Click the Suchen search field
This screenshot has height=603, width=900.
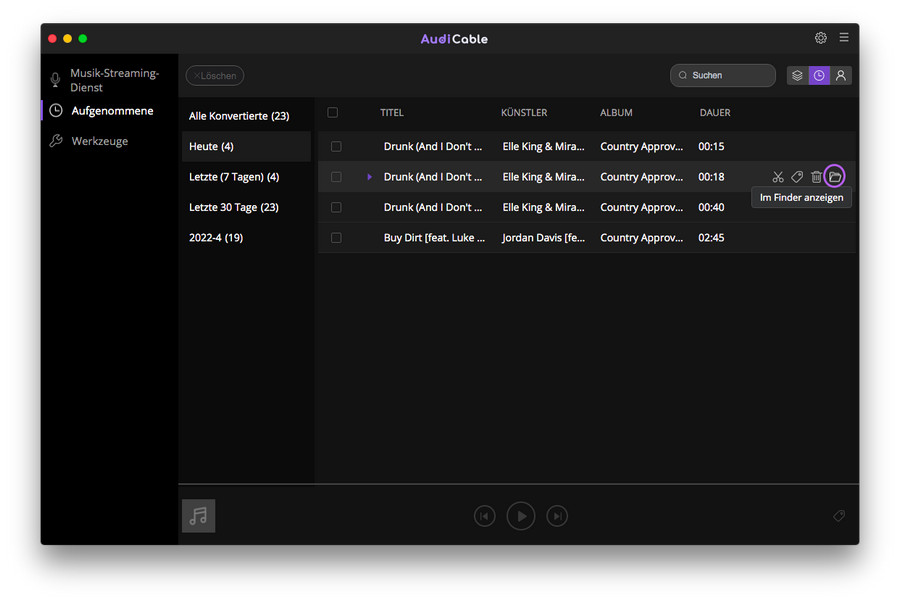pyautogui.click(x=723, y=75)
